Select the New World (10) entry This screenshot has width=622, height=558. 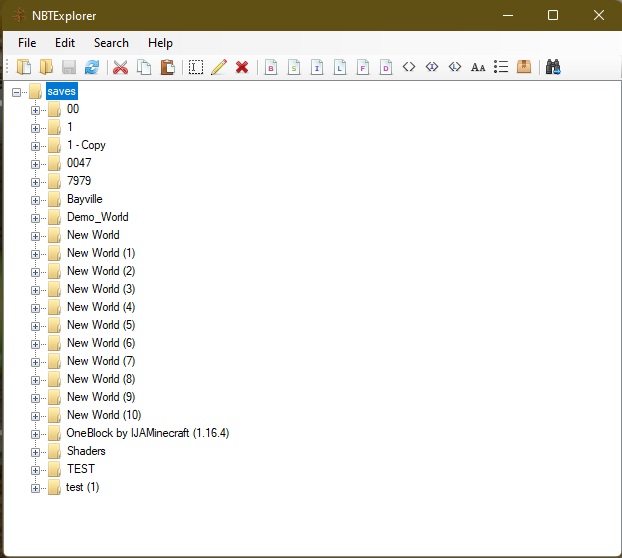pos(104,415)
